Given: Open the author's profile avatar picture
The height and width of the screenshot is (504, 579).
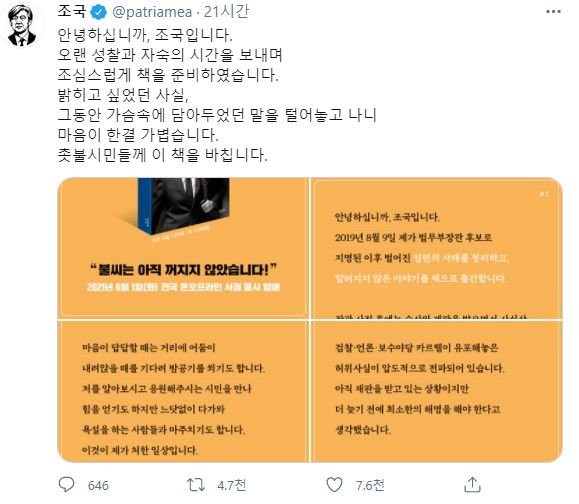Looking at the screenshot, I should point(22,25).
